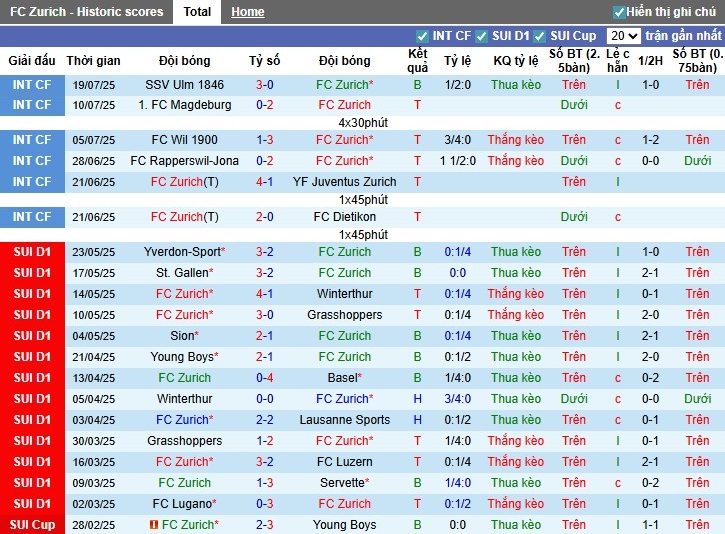Click the KQ tỷ lệ column header
This screenshot has width=725, height=534.
(516, 61)
